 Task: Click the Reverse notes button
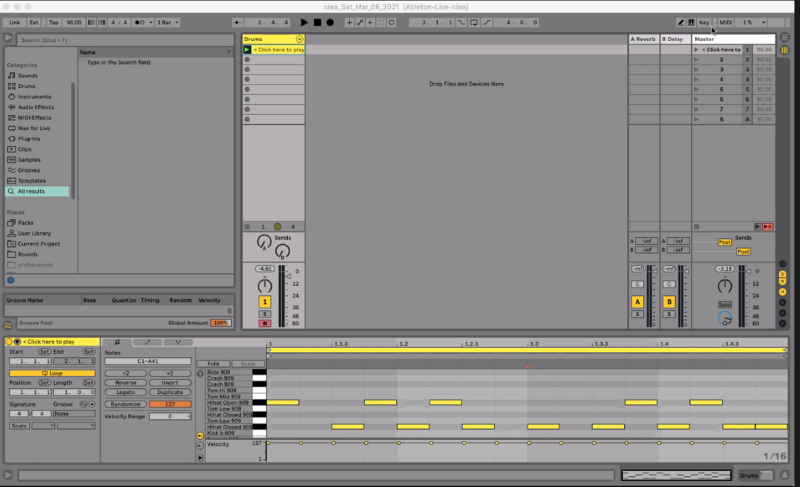click(126, 382)
